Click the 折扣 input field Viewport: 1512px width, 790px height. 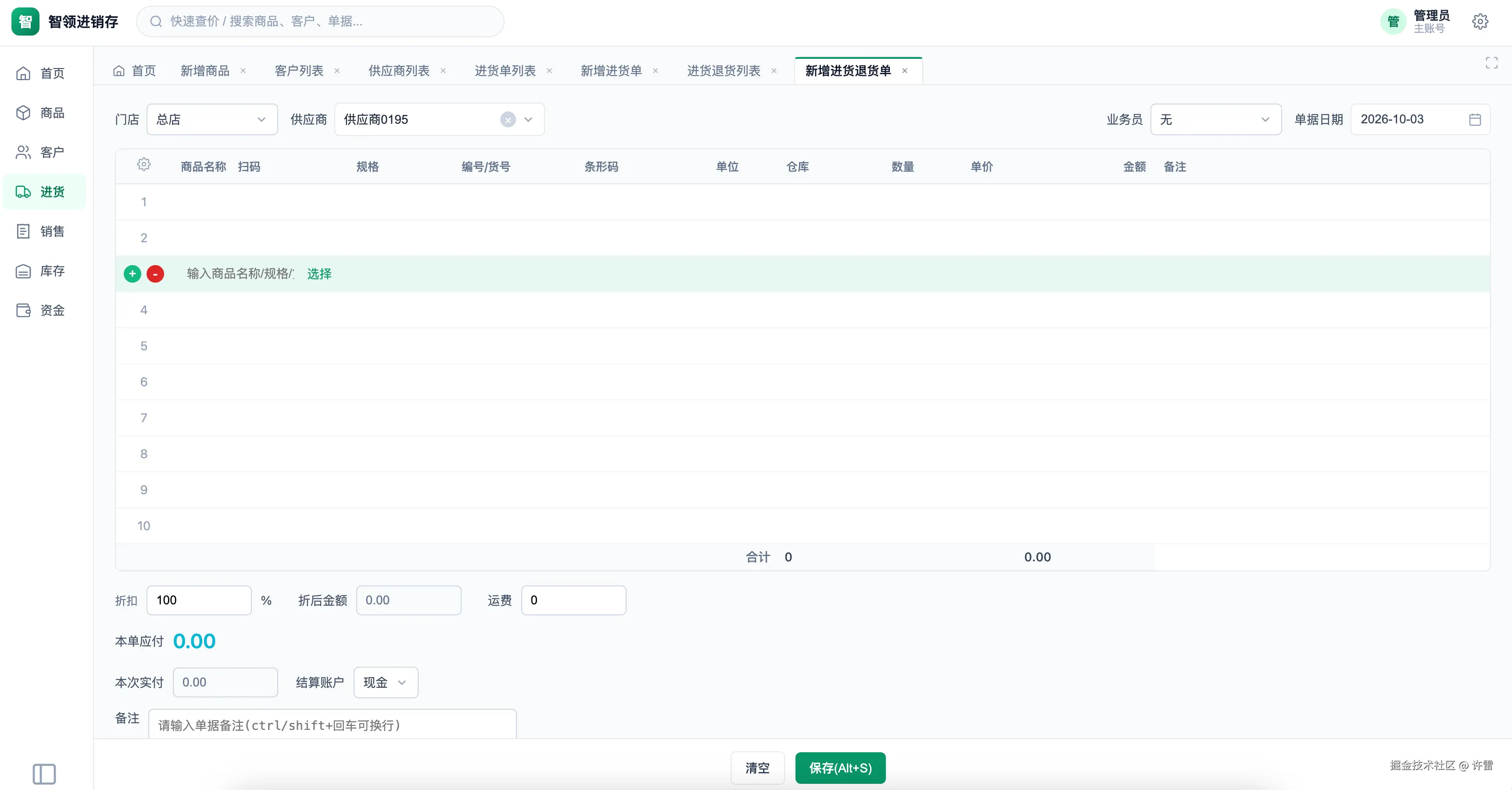click(199, 600)
